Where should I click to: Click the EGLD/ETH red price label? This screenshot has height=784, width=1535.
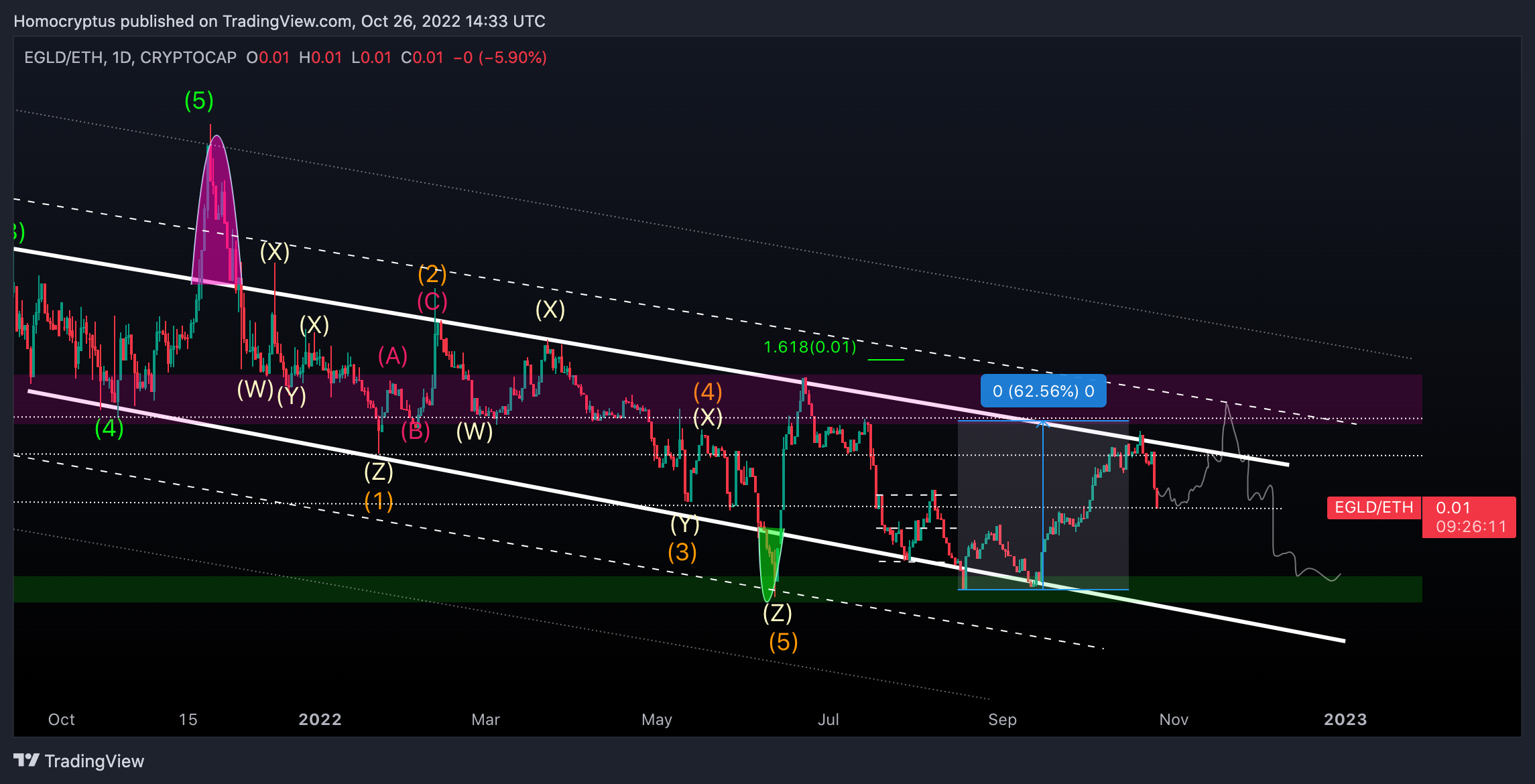point(1374,507)
